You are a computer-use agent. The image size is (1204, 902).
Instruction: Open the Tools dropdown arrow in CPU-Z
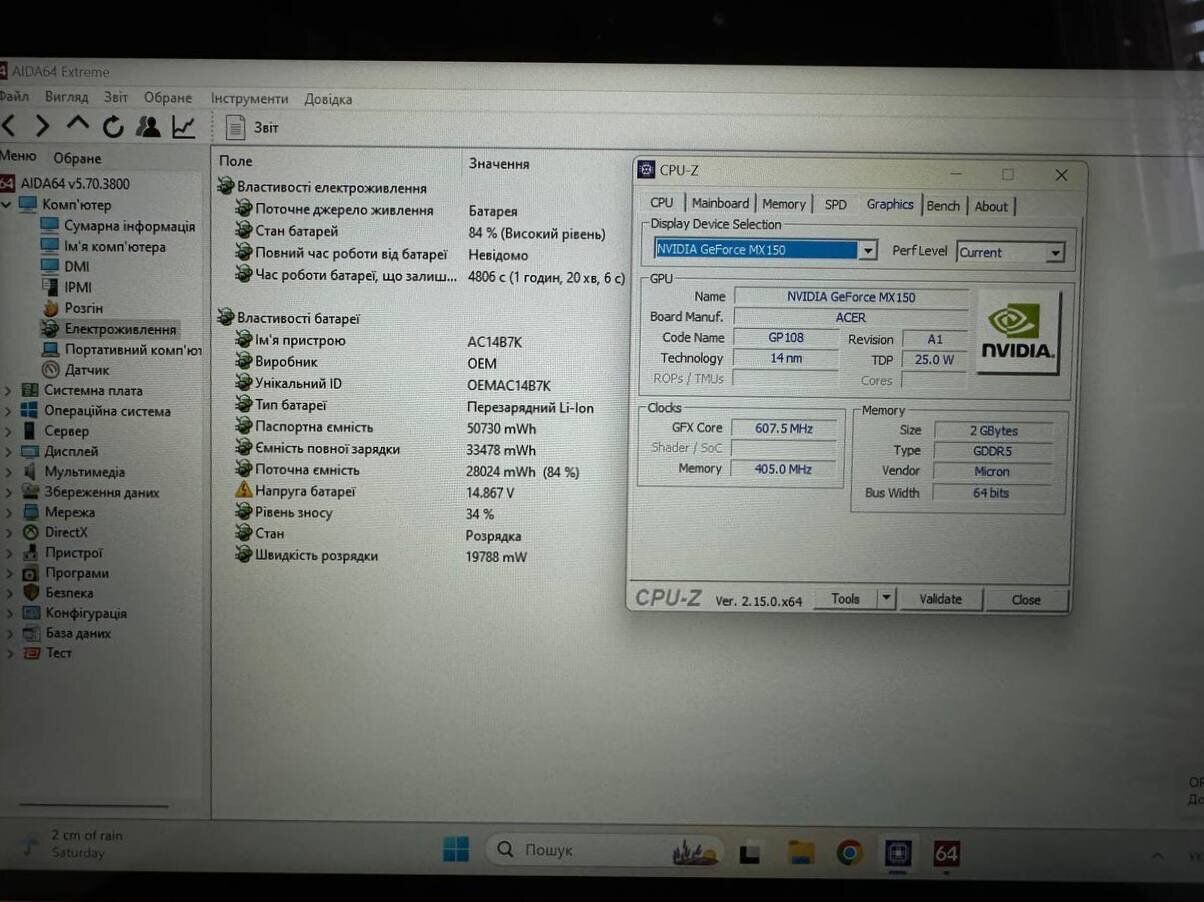coord(886,598)
